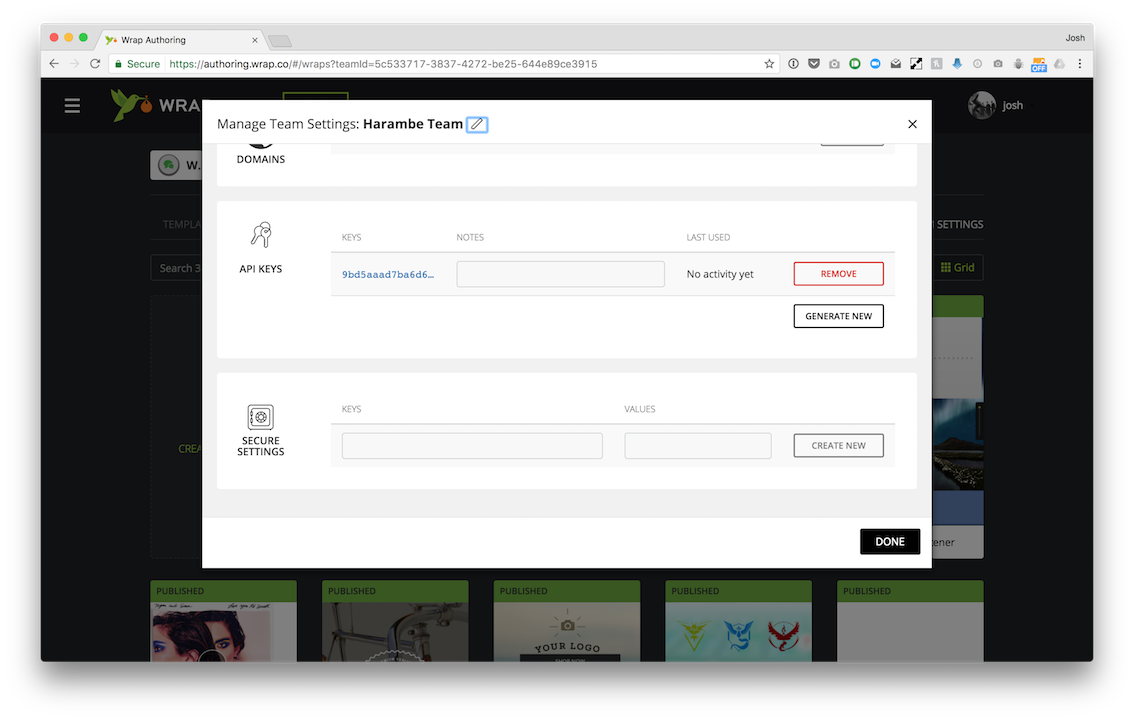Open a new browser tab
Viewport: 1134px width, 720px height.
[280, 40]
